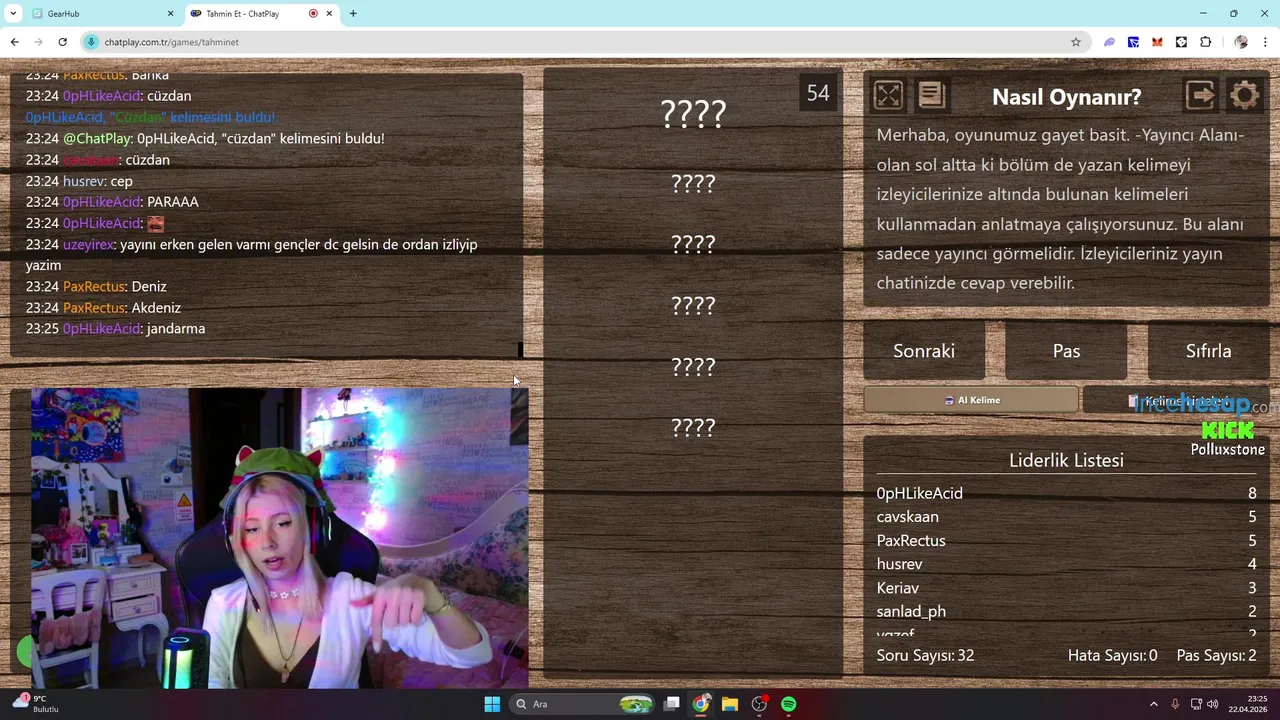Open the weather widget showing 9°C
This screenshot has width=1280, height=720.
click(x=36, y=704)
